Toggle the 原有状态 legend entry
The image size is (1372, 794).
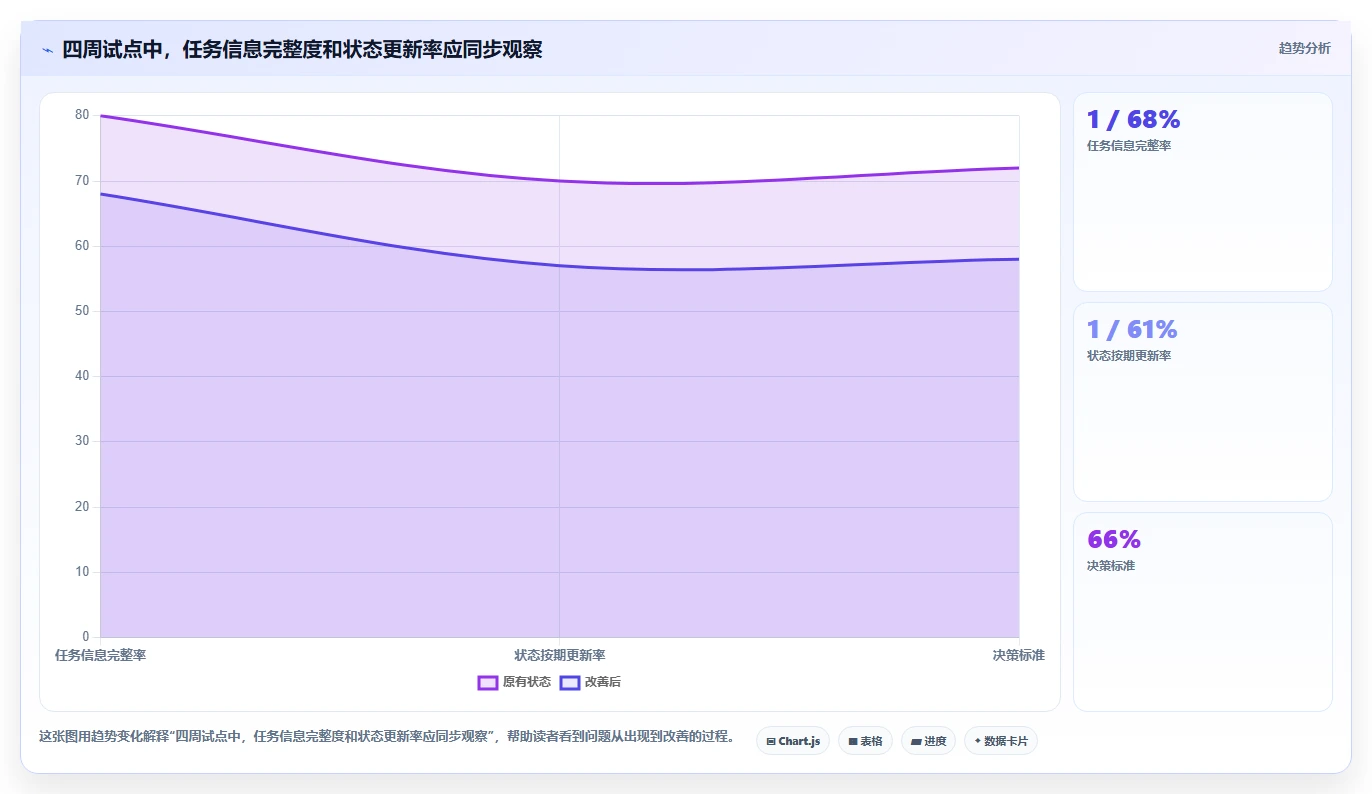514,682
